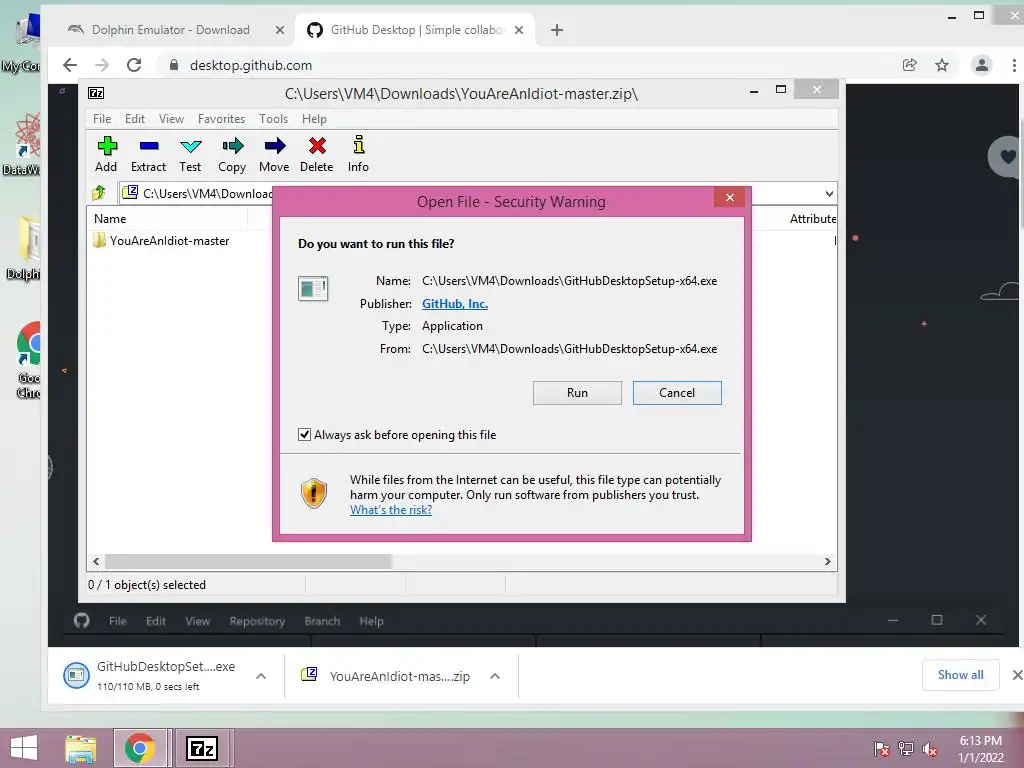The height and width of the screenshot is (768, 1024).
Task: Open the Info tool in 7-Zip
Action: pos(358,154)
